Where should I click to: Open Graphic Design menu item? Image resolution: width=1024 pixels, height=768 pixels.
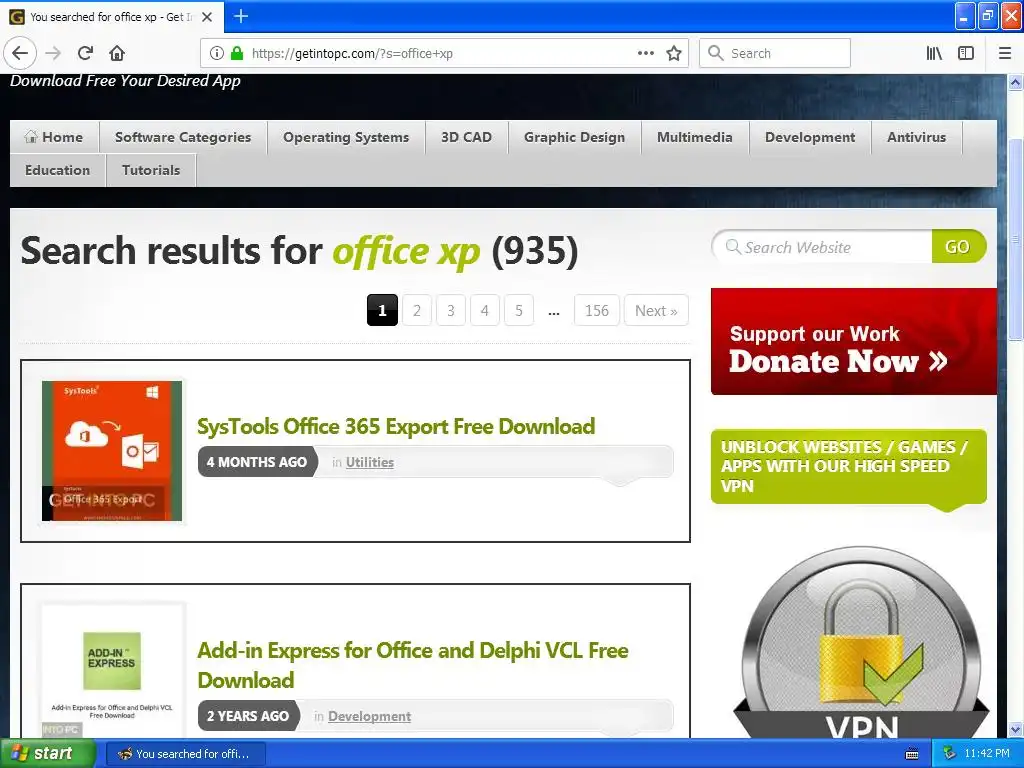pyautogui.click(x=575, y=137)
